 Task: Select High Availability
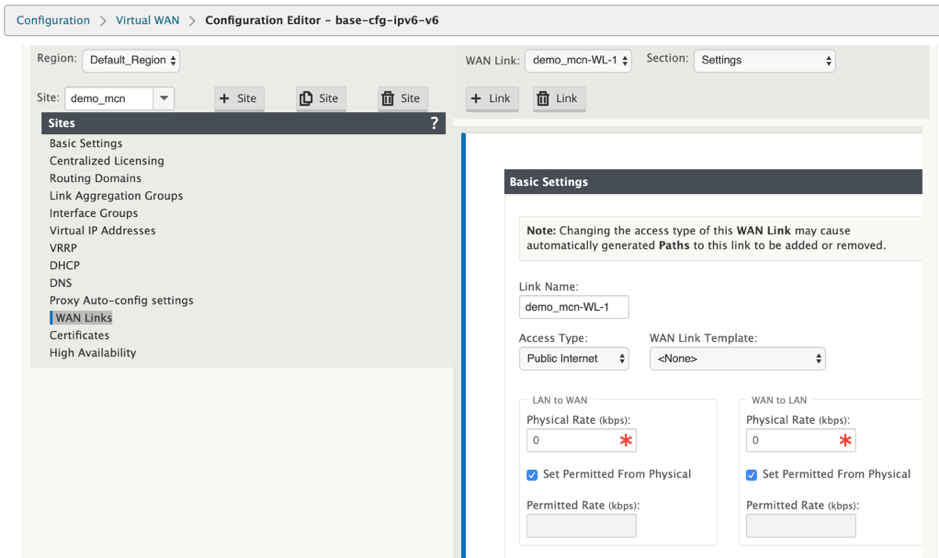click(x=93, y=353)
